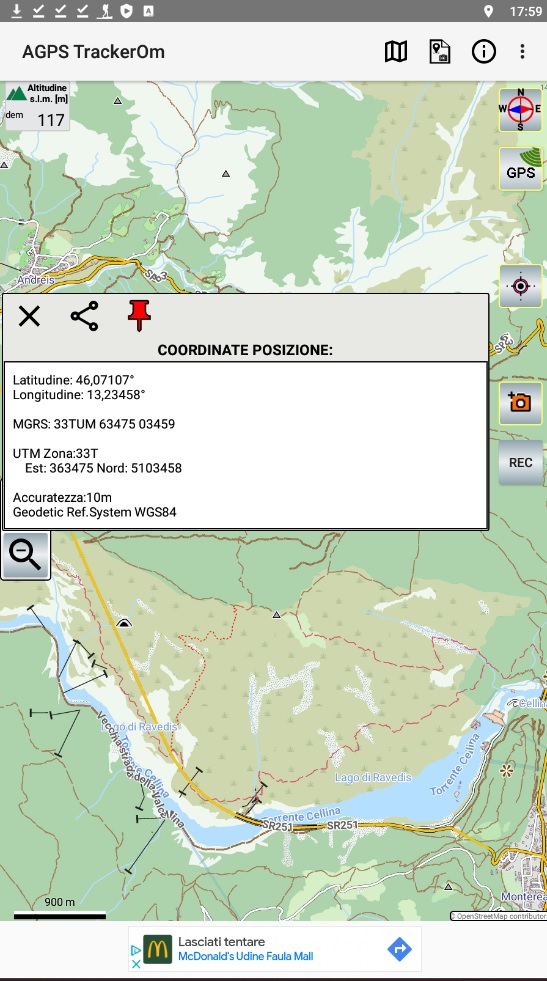This screenshot has width=547, height=981.
Task: Start track recording with REC button
Action: [520, 462]
